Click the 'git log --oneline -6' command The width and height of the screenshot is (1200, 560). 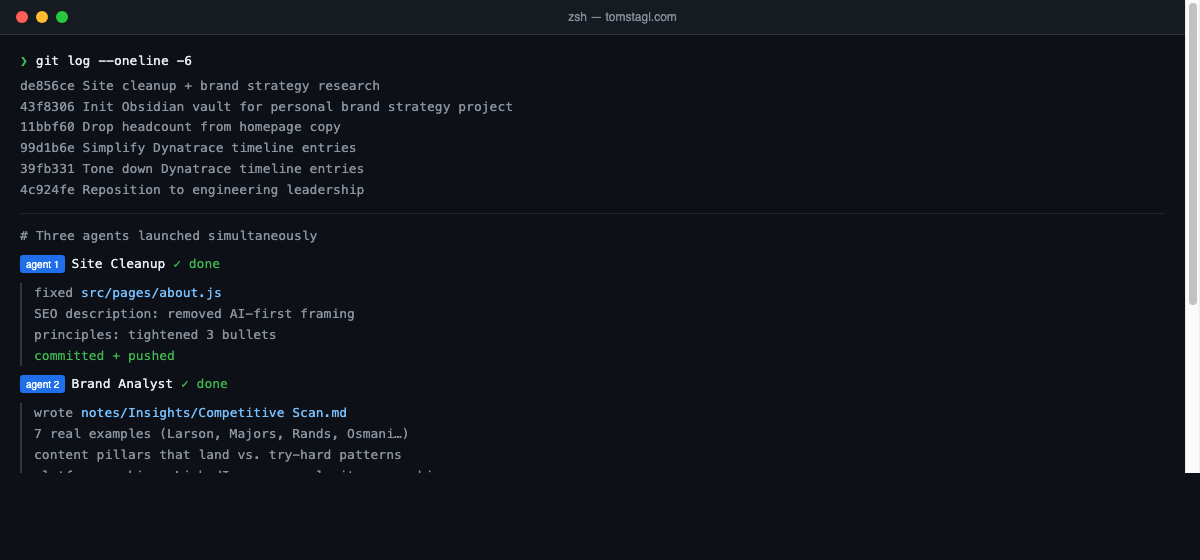[x=114, y=61]
